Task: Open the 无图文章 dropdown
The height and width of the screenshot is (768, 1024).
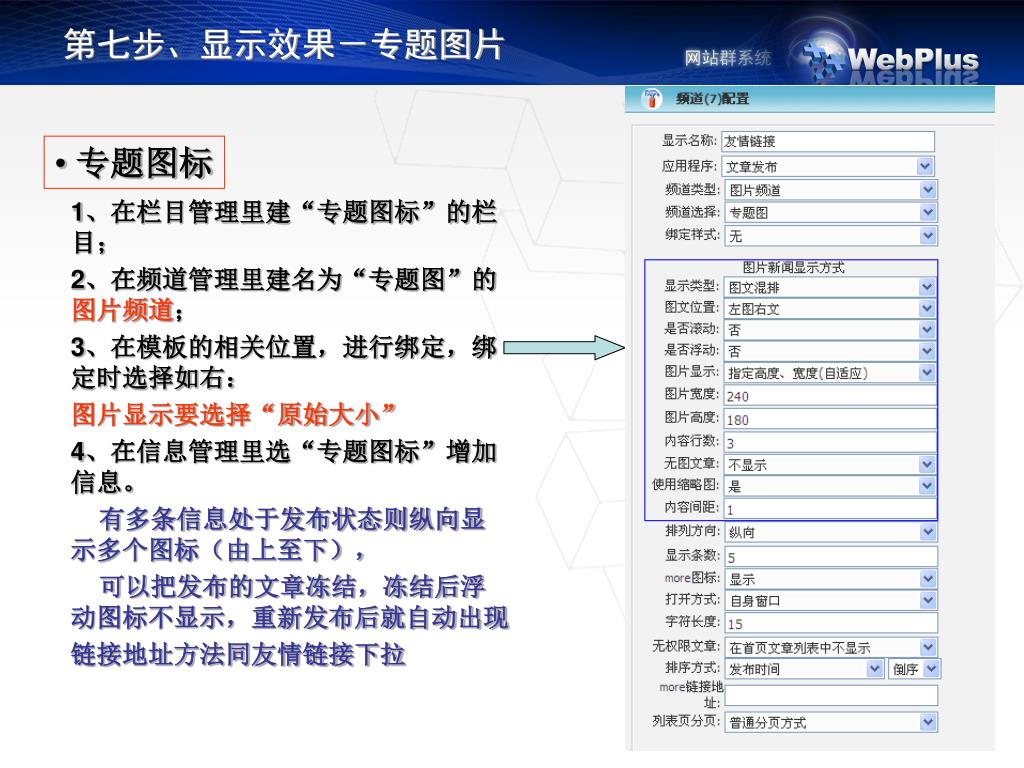Action: click(x=830, y=464)
